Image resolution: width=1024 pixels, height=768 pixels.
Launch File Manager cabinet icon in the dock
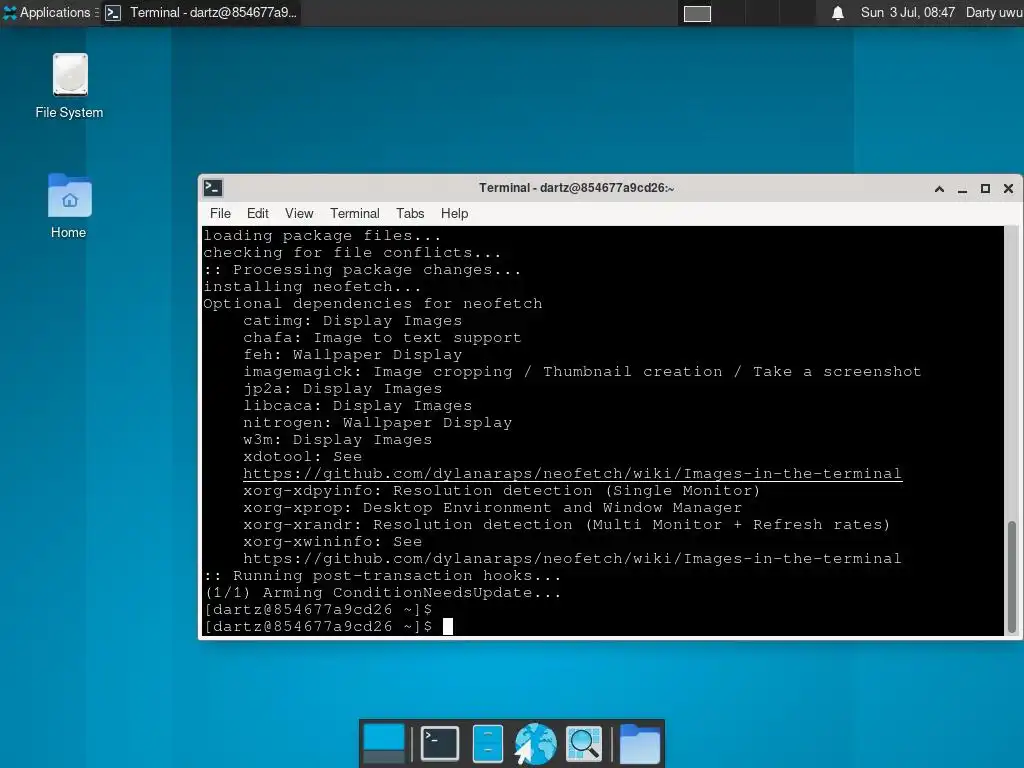pyautogui.click(x=487, y=743)
